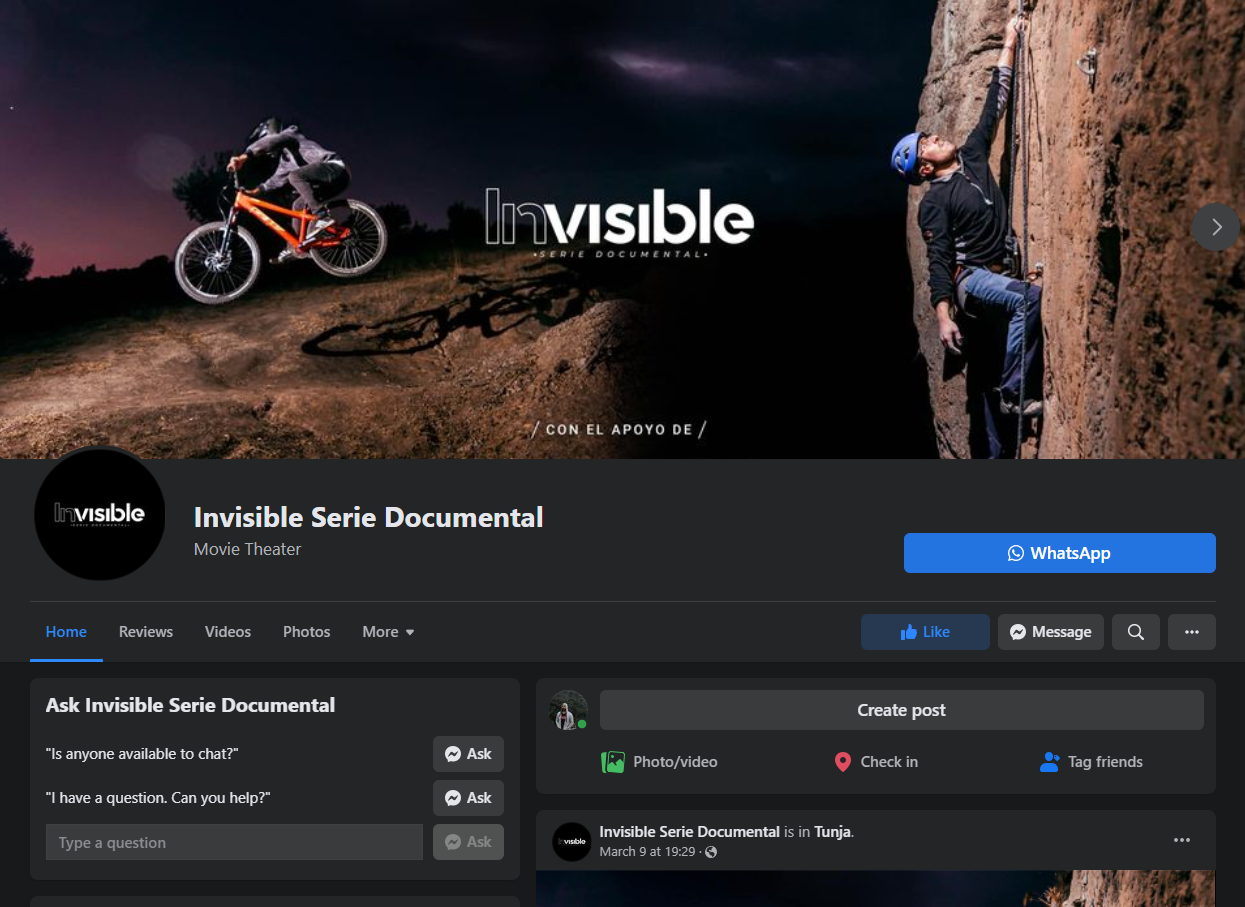Open Invisible Serie Documental post author link
This screenshot has height=907, width=1245.
pos(689,832)
